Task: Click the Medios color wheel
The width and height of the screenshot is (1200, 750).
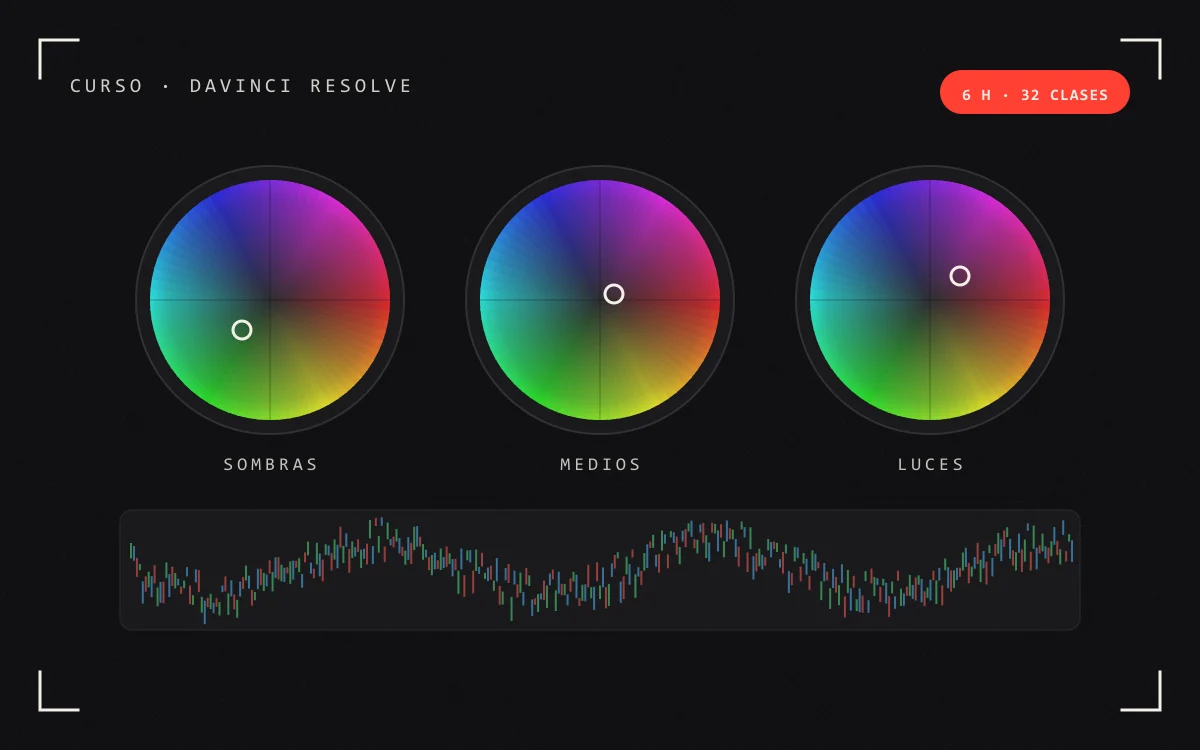Action: click(600, 300)
